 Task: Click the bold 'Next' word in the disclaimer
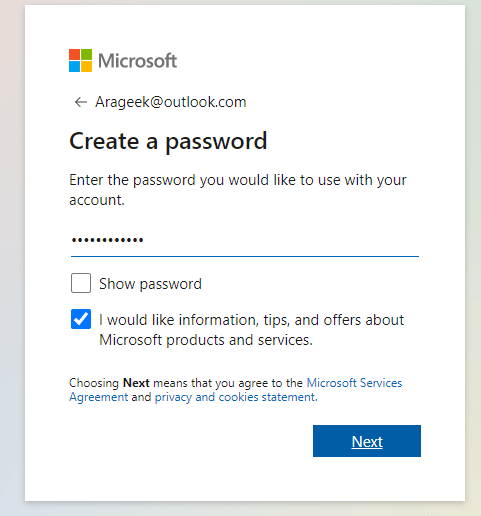coord(136,383)
